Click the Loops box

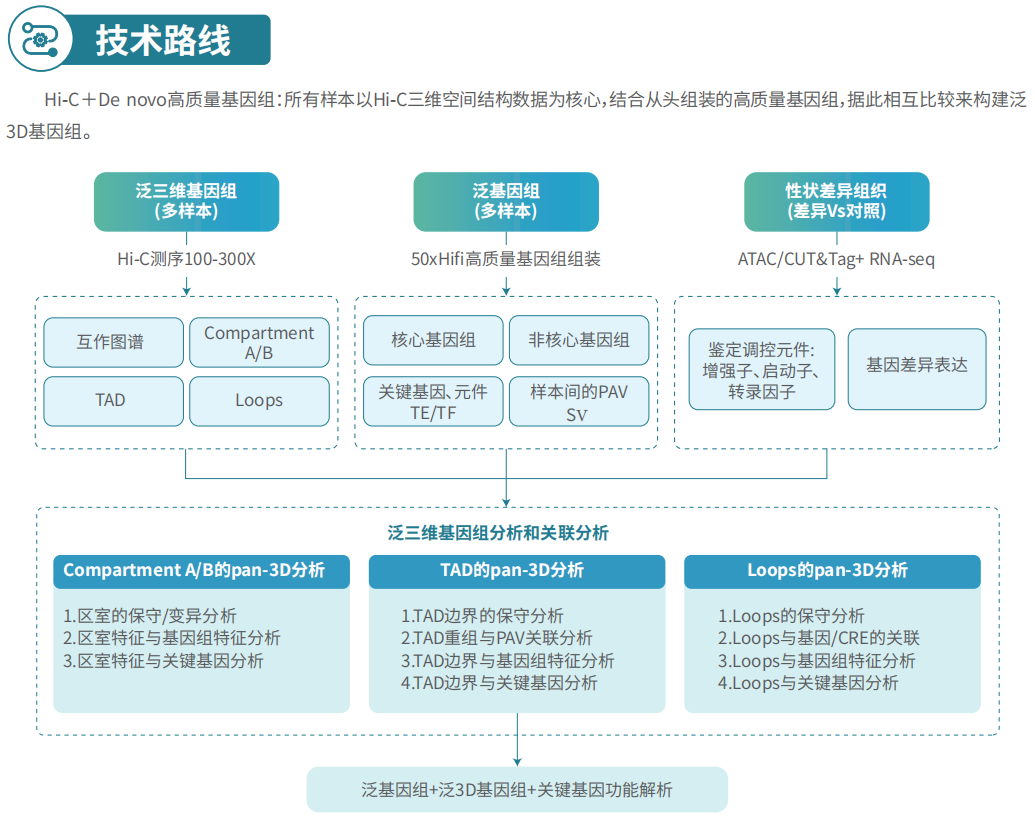(259, 401)
